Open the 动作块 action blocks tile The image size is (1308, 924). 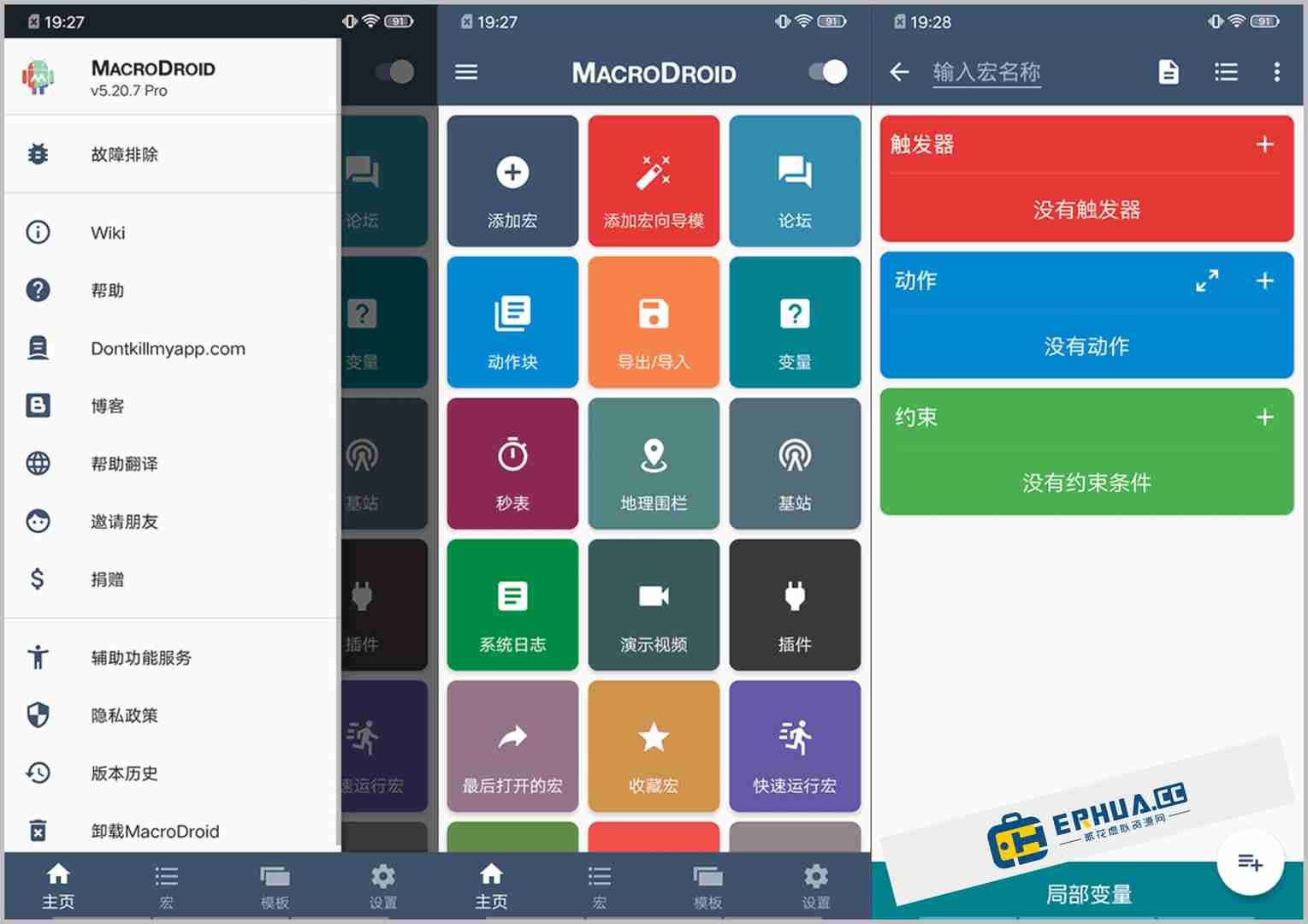[512, 323]
